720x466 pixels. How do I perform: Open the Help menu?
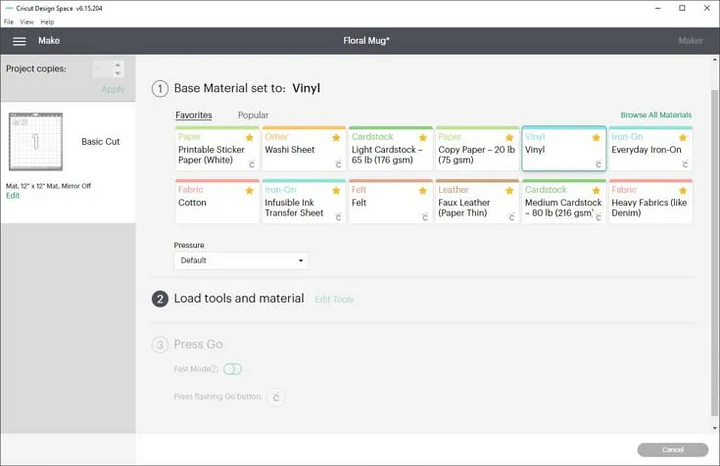pyautogui.click(x=47, y=22)
